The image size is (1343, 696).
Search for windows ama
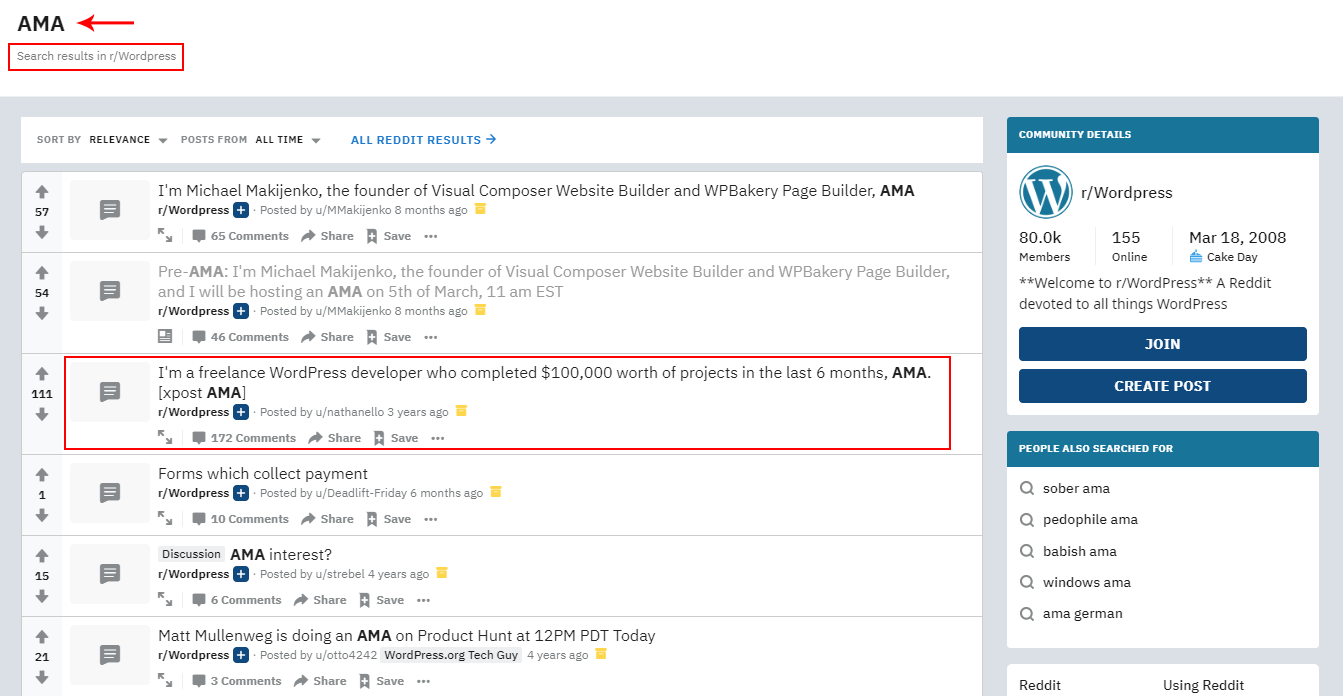(1086, 582)
